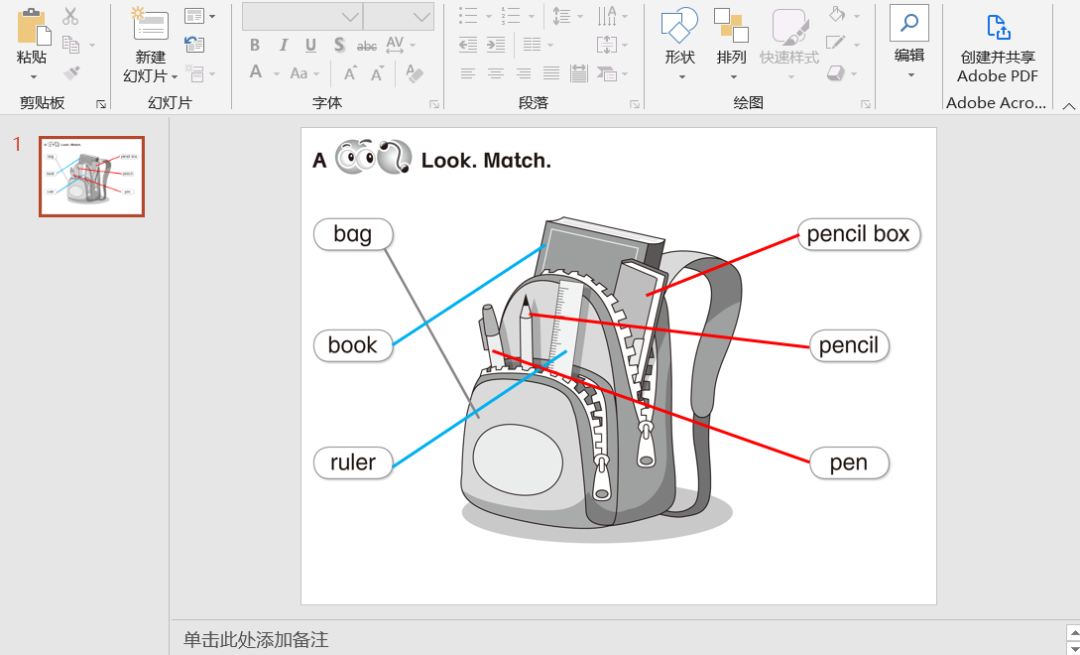Open the Font (字体) dialog launcher
1080x655 pixels.
[434, 104]
